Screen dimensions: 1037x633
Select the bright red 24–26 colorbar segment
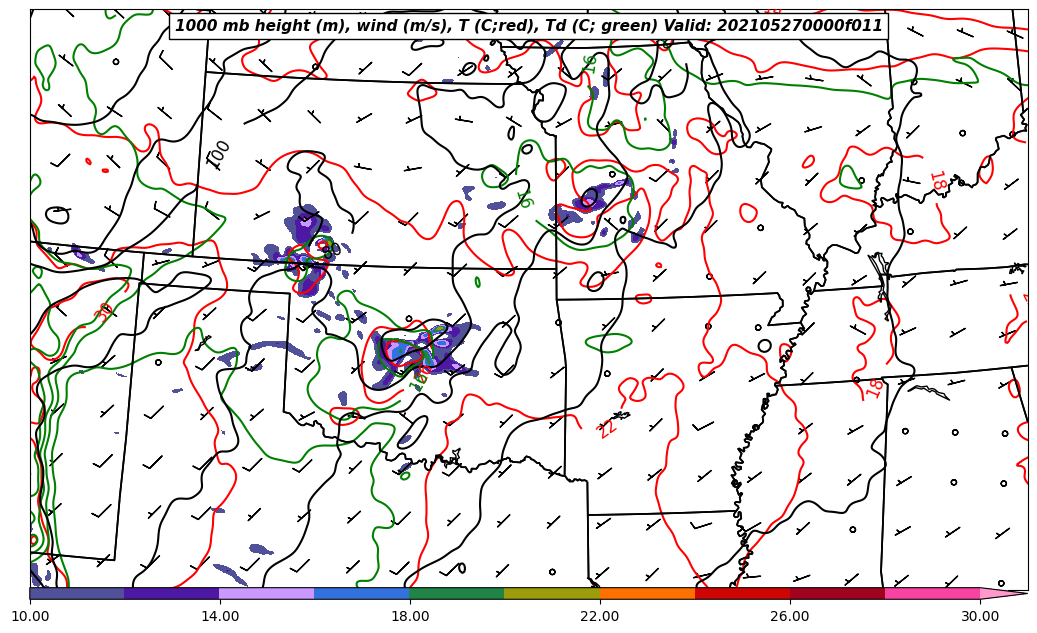point(742,593)
